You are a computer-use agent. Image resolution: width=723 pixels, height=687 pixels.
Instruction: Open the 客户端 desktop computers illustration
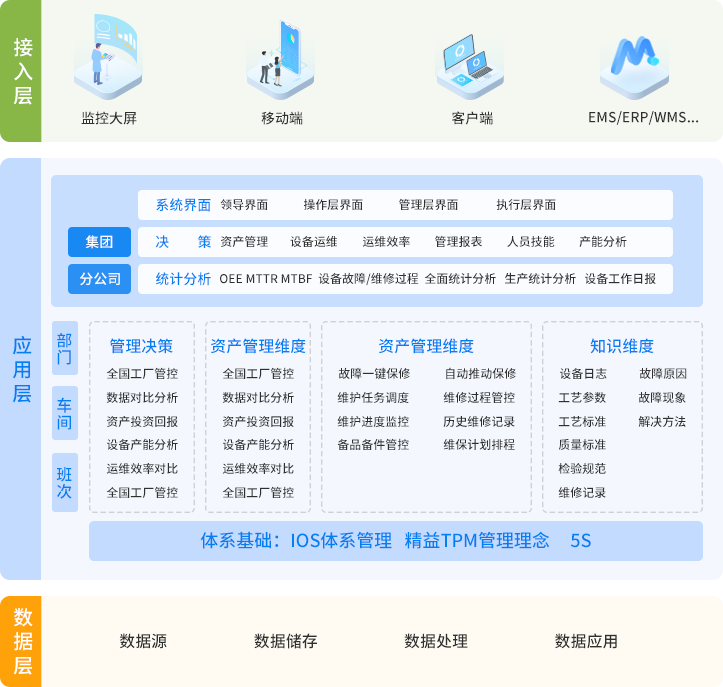(x=470, y=67)
